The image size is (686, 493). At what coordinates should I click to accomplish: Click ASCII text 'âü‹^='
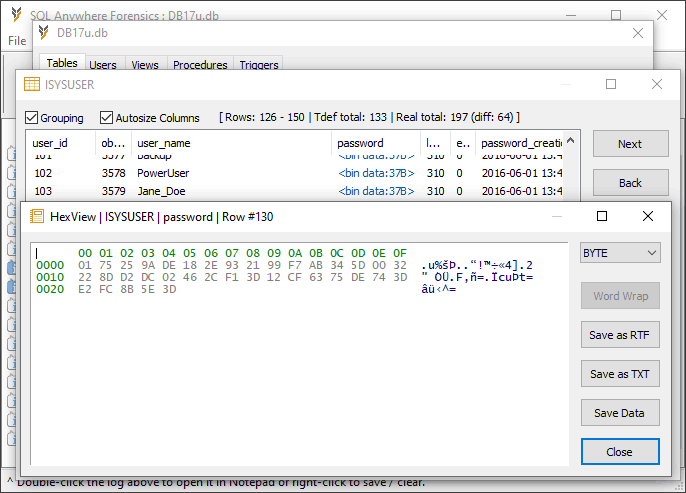coord(439,289)
